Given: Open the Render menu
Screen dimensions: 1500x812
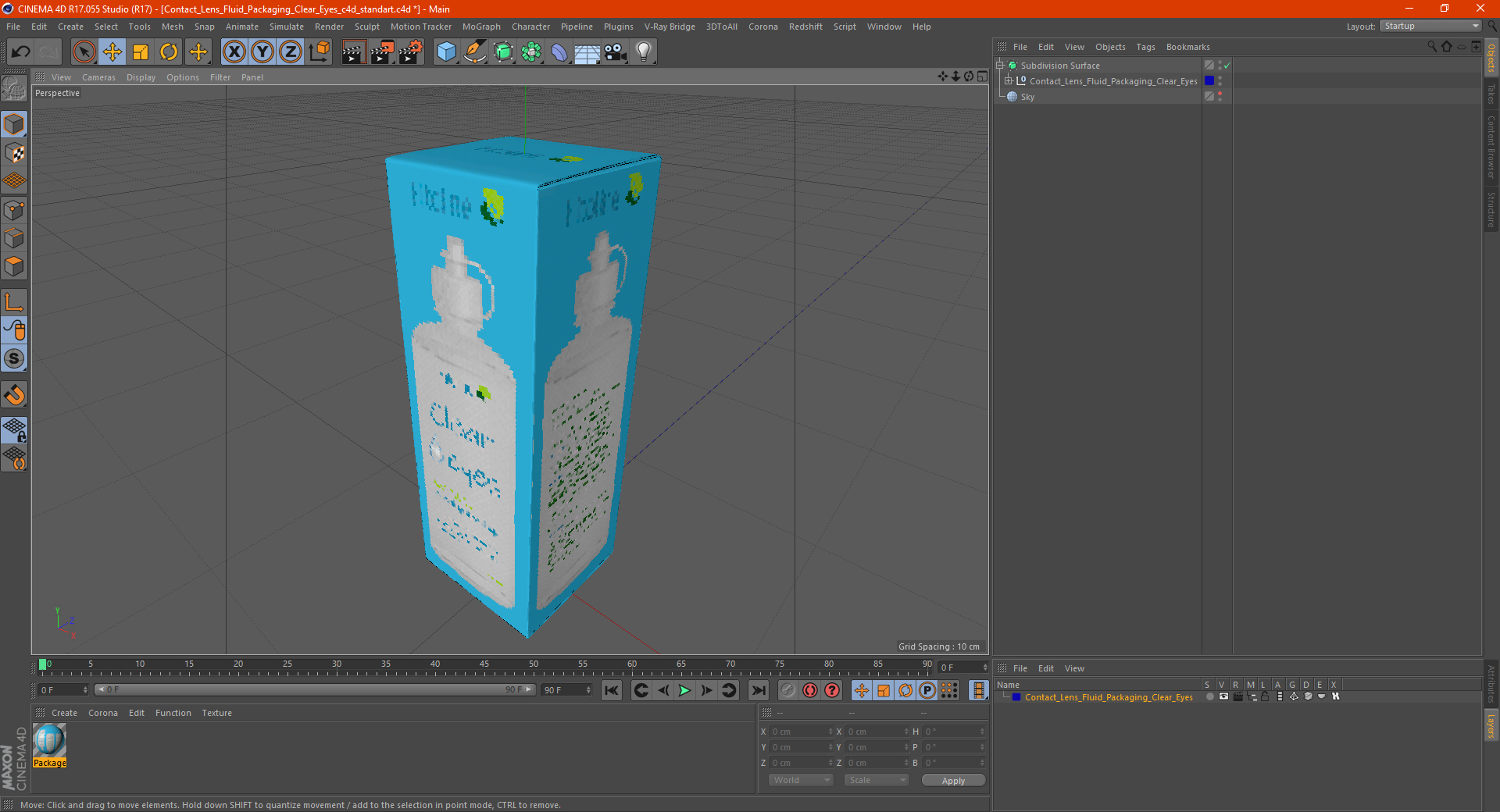Looking at the screenshot, I should coord(329,27).
